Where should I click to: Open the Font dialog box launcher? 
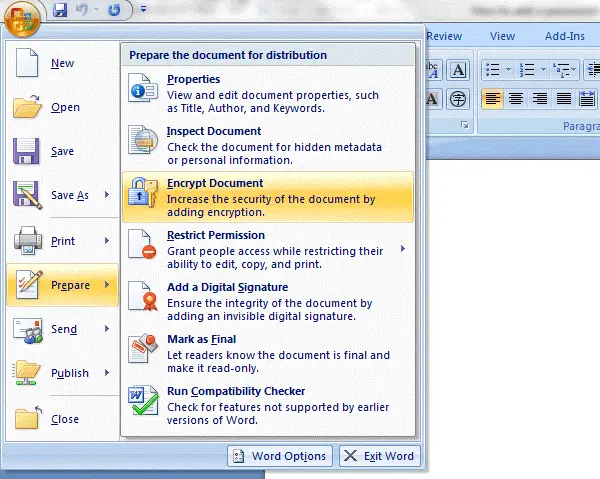point(465,125)
